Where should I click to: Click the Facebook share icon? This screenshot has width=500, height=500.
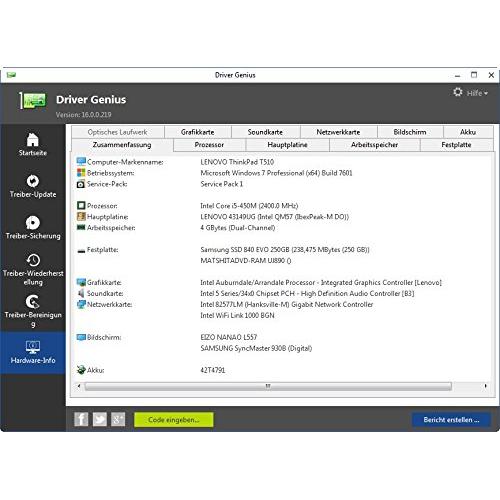tap(81, 419)
